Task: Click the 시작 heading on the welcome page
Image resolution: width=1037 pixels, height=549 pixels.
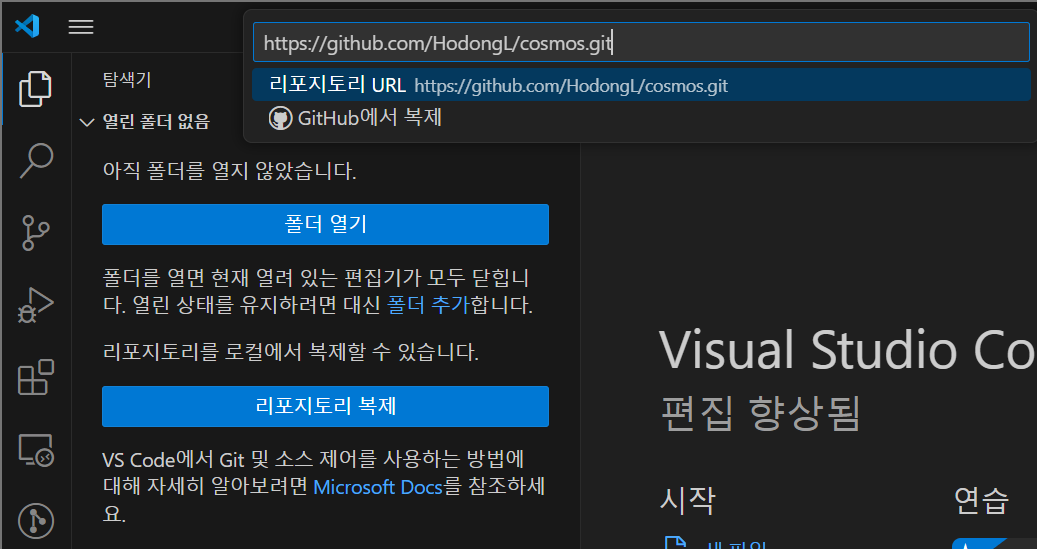Action: pos(688,499)
